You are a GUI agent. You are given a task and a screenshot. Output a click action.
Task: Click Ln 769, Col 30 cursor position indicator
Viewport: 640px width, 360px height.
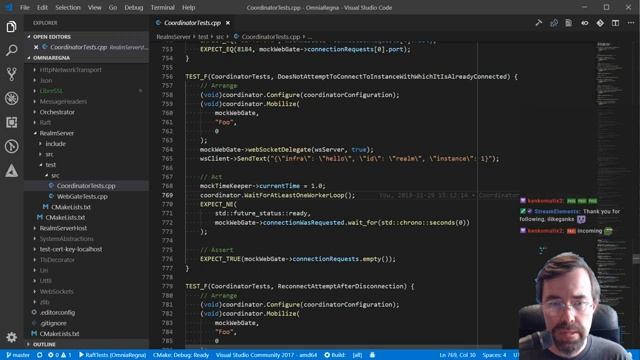pyautogui.click(x=458, y=355)
